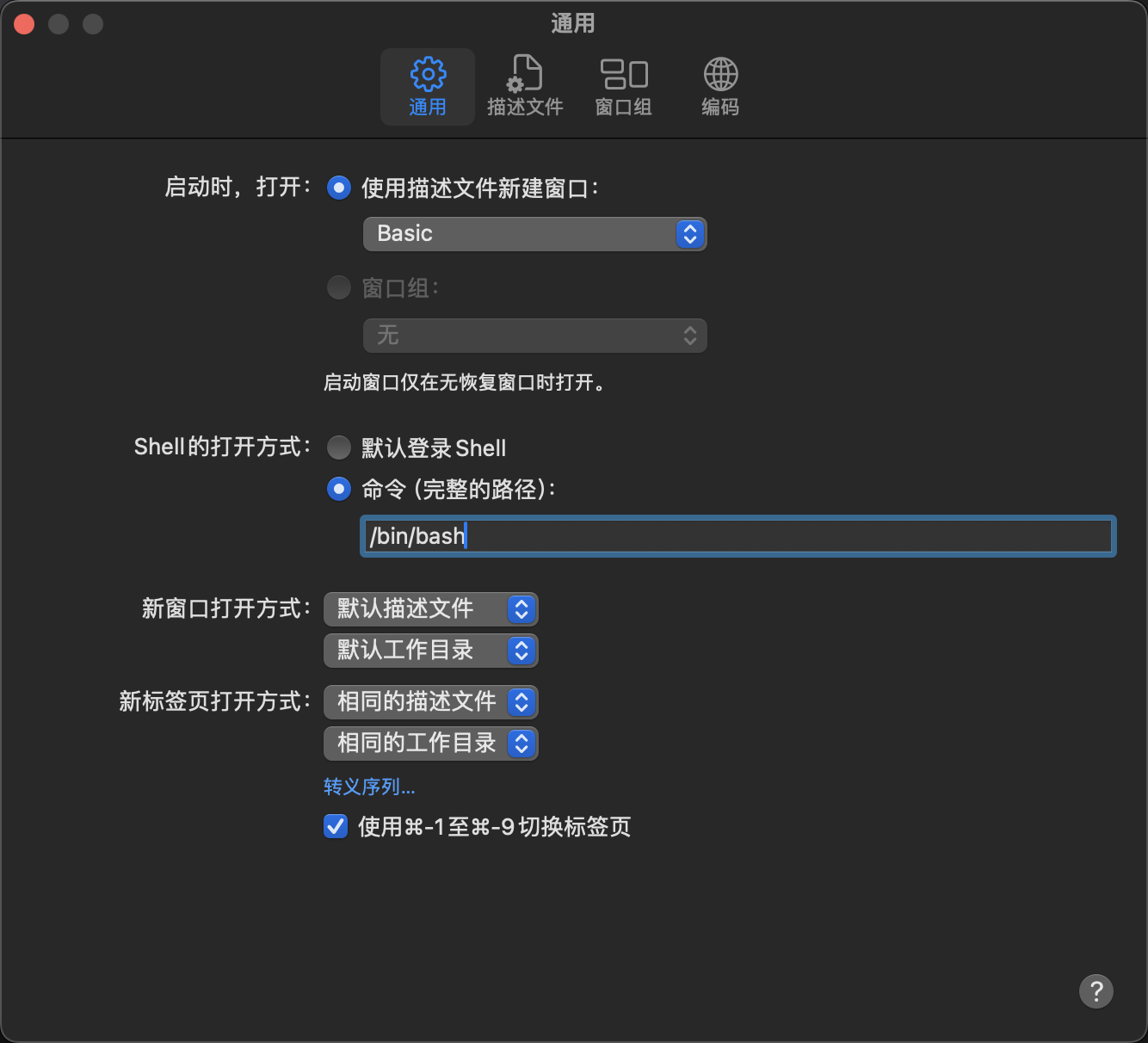
Task: Open the 相同的描述文件 new tab dropdown
Action: [x=430, y=702]
